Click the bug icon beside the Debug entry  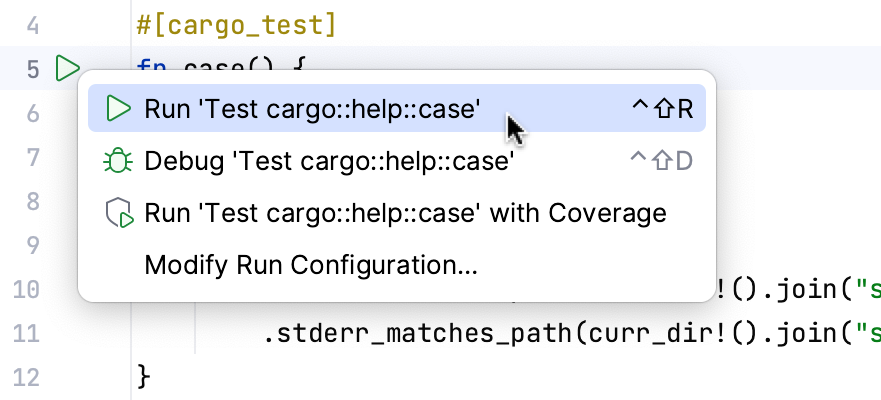(119, 161)
